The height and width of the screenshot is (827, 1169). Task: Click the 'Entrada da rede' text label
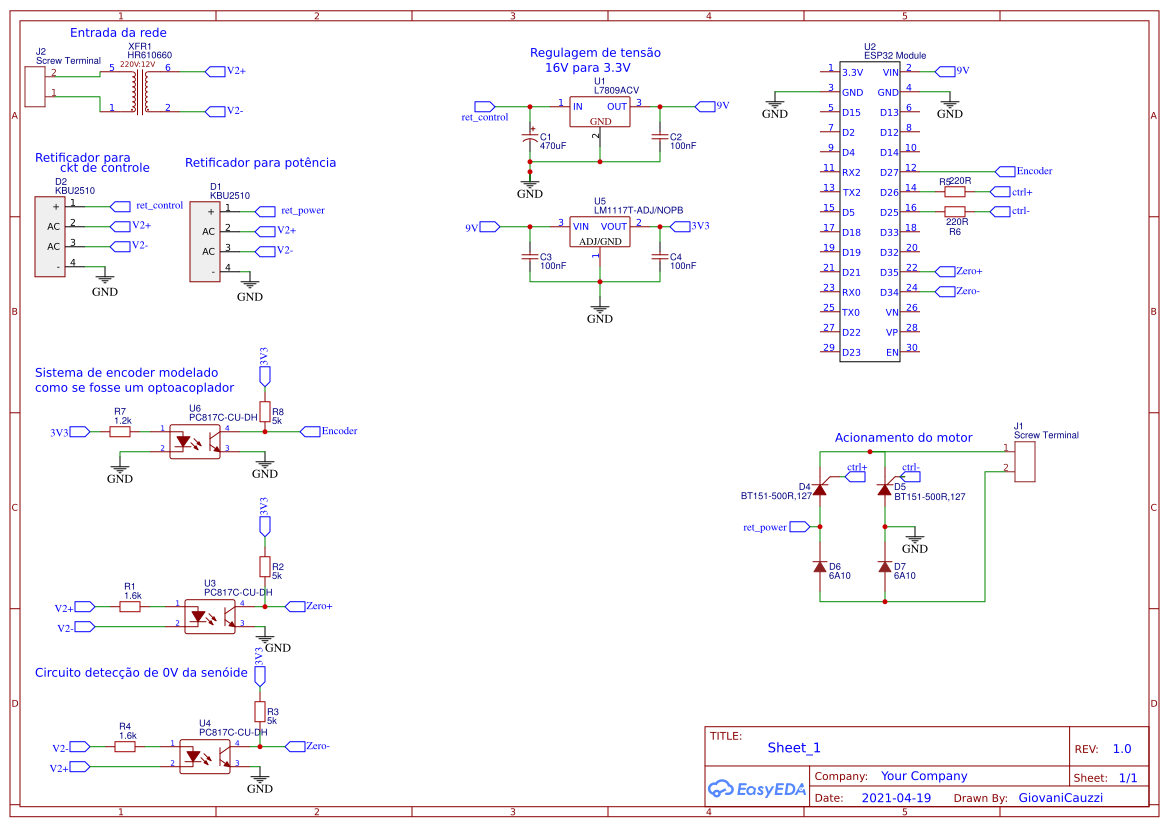[x=118, y=33]
